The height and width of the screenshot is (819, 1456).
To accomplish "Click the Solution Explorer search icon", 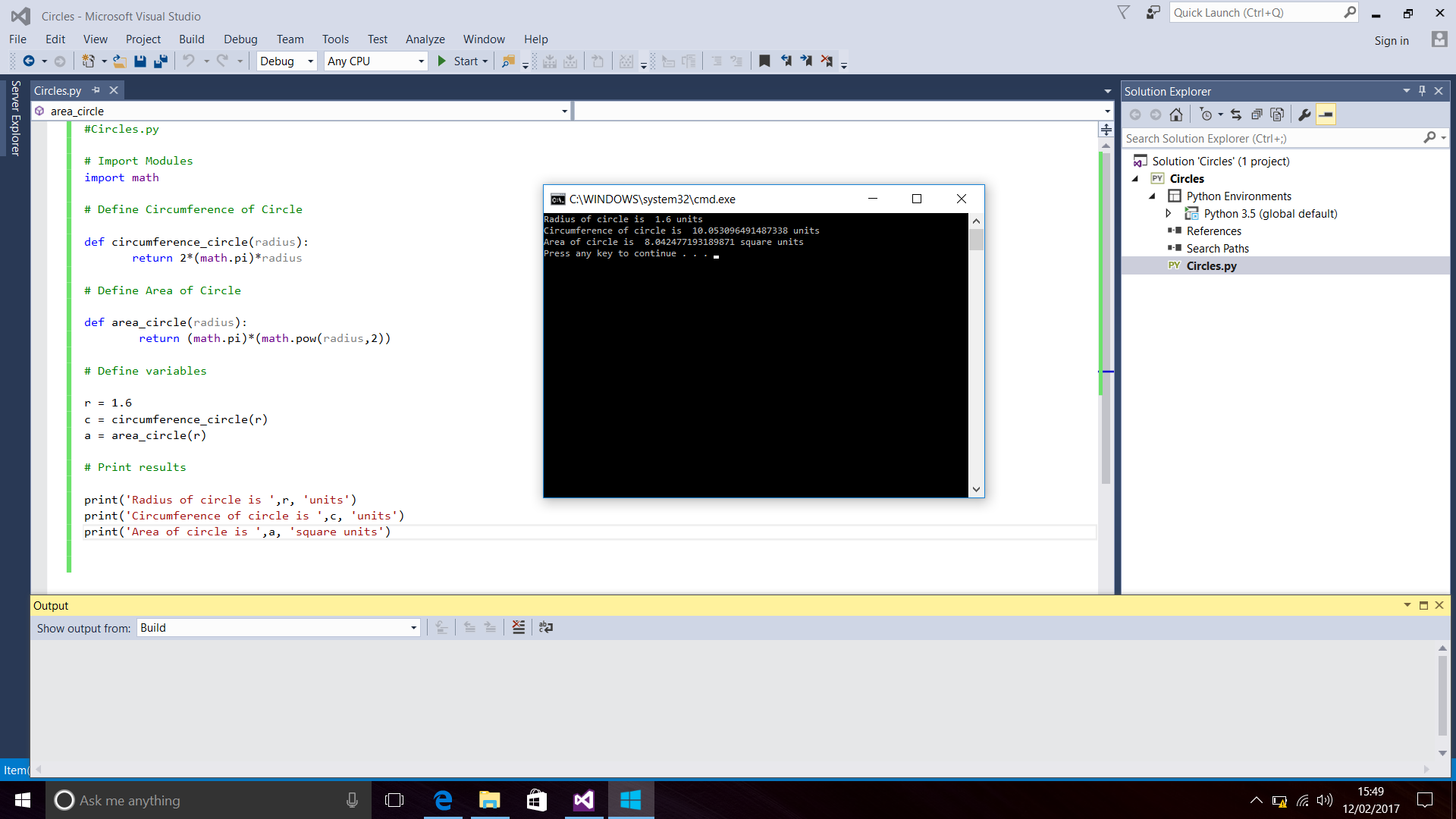I will click(1432, 138).
